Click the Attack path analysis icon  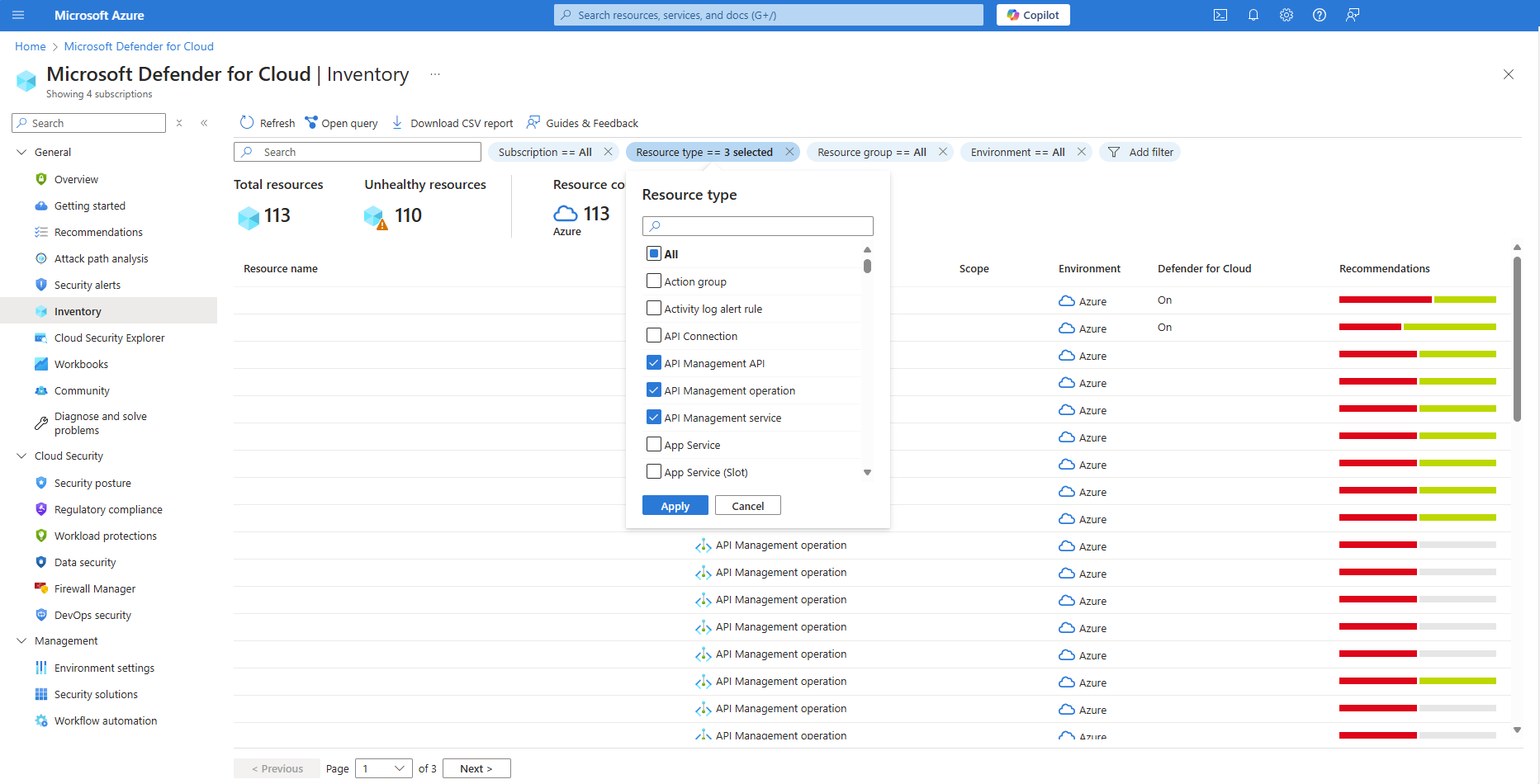(41, 258)
